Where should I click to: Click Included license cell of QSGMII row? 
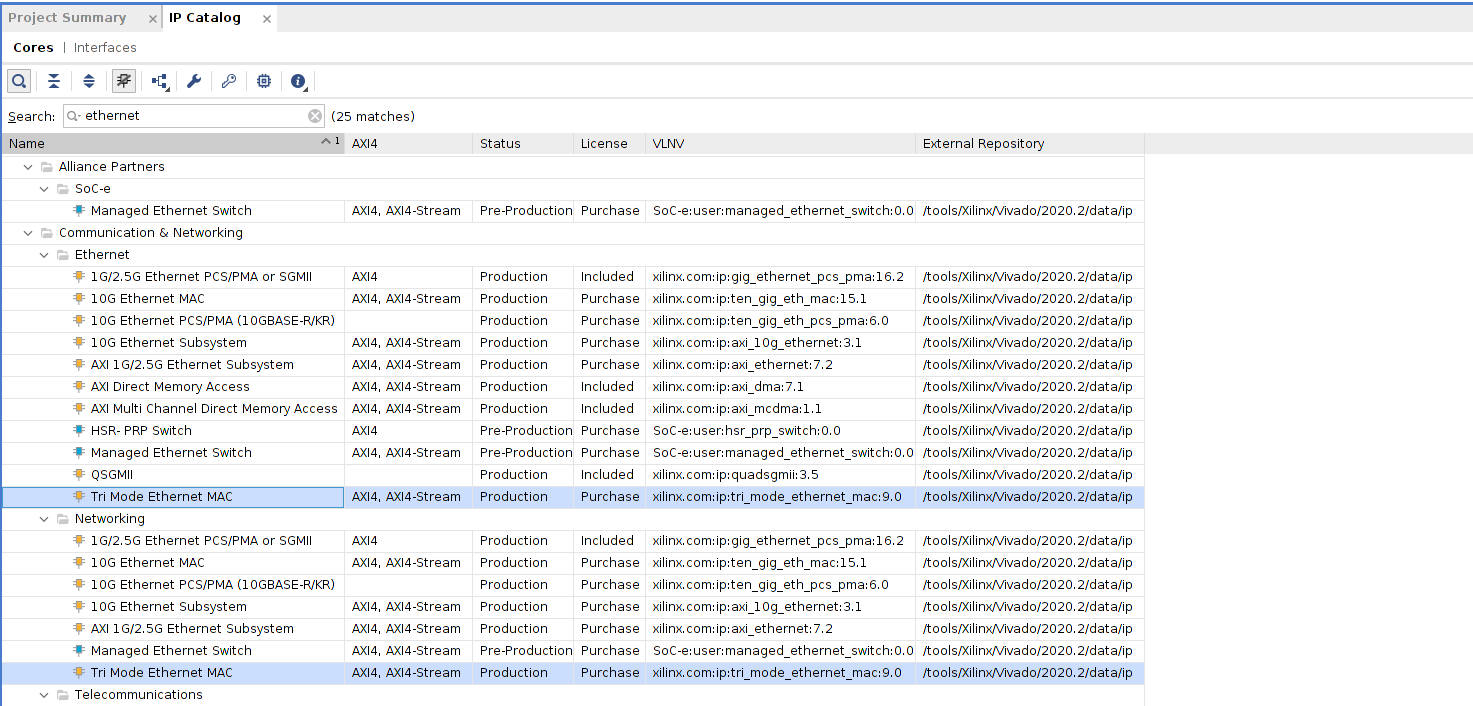(607, 475)
